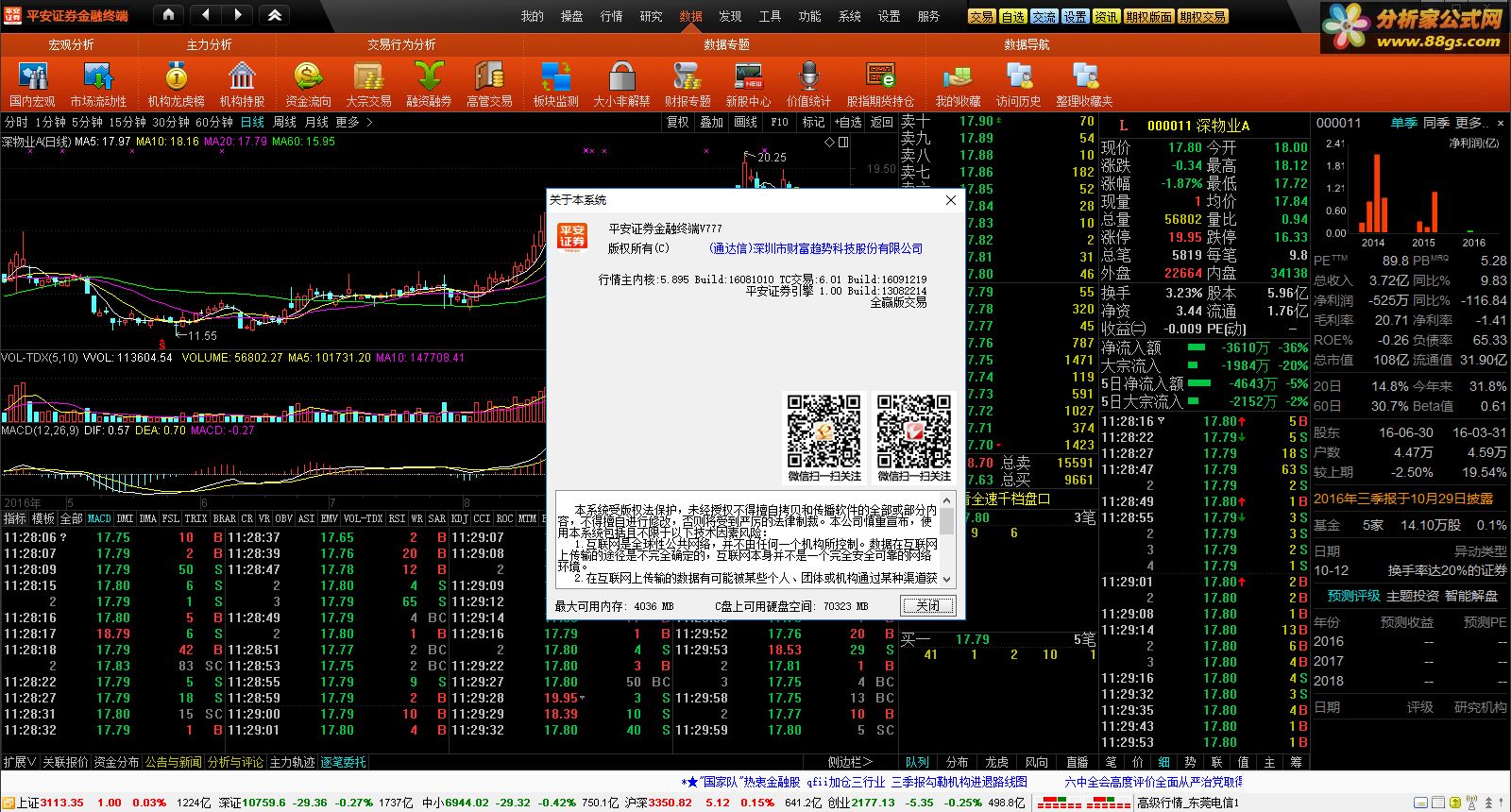Expand the 更多 period options

point(354,122)
